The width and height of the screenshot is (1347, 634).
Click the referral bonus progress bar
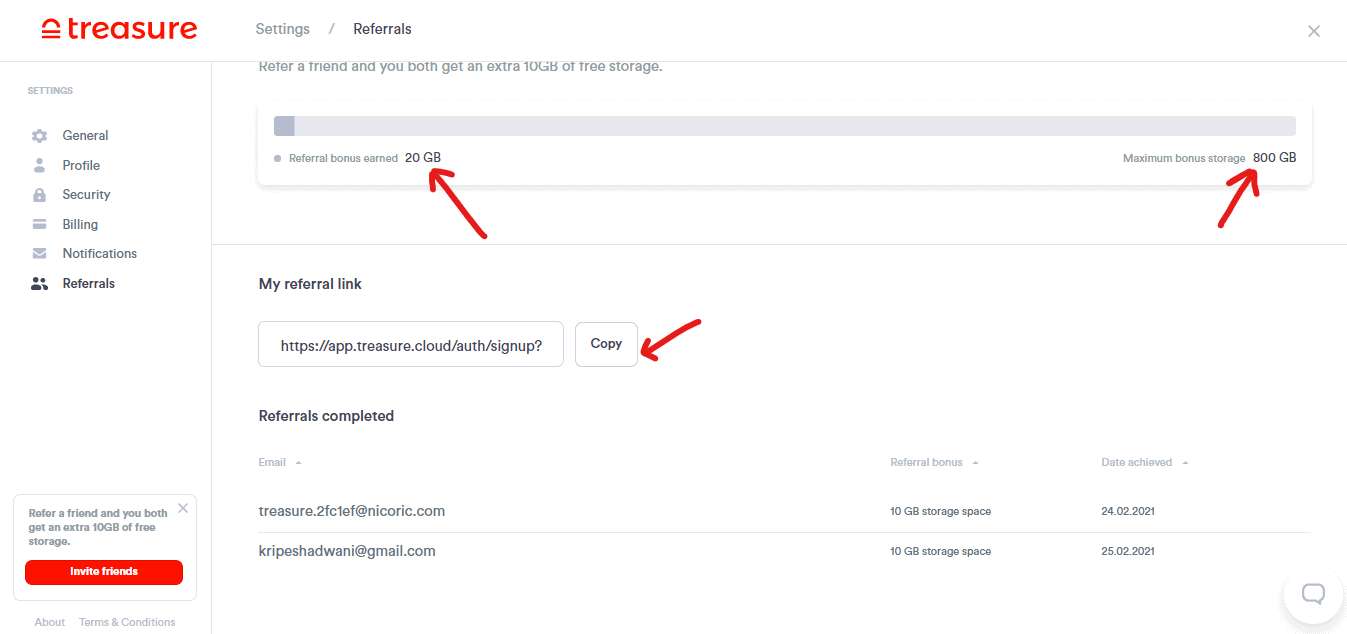784,126
